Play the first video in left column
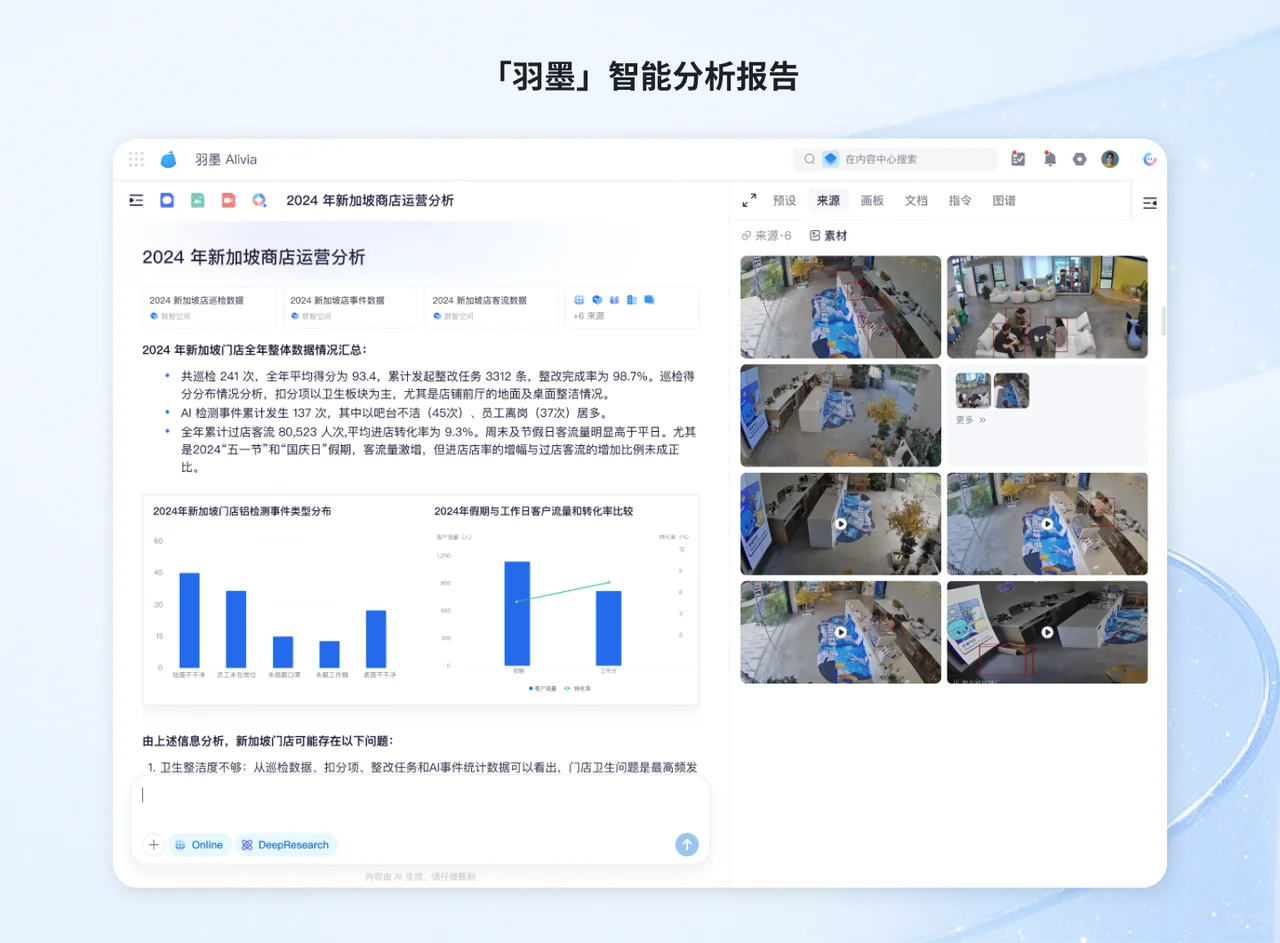Image resolution: width=1280 pixels, height=943 pixels. click(841, 523)
